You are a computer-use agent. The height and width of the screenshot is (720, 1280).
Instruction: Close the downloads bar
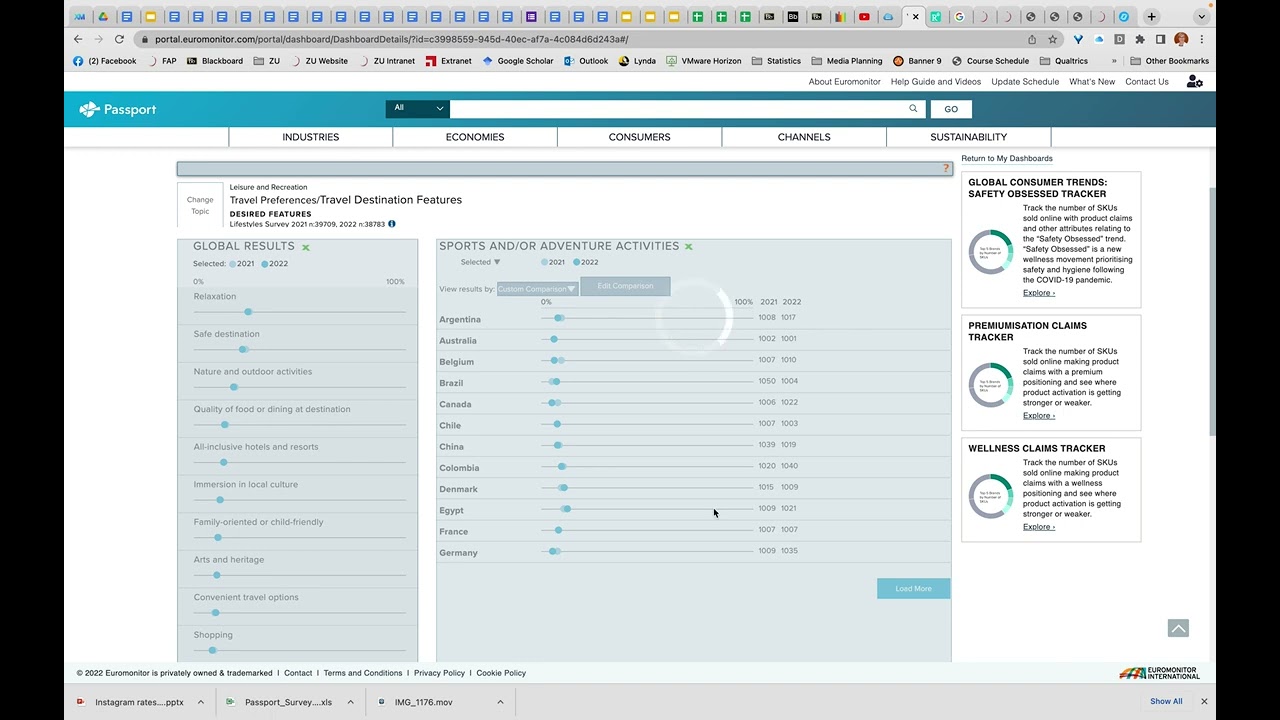[x=1204, y=702]
